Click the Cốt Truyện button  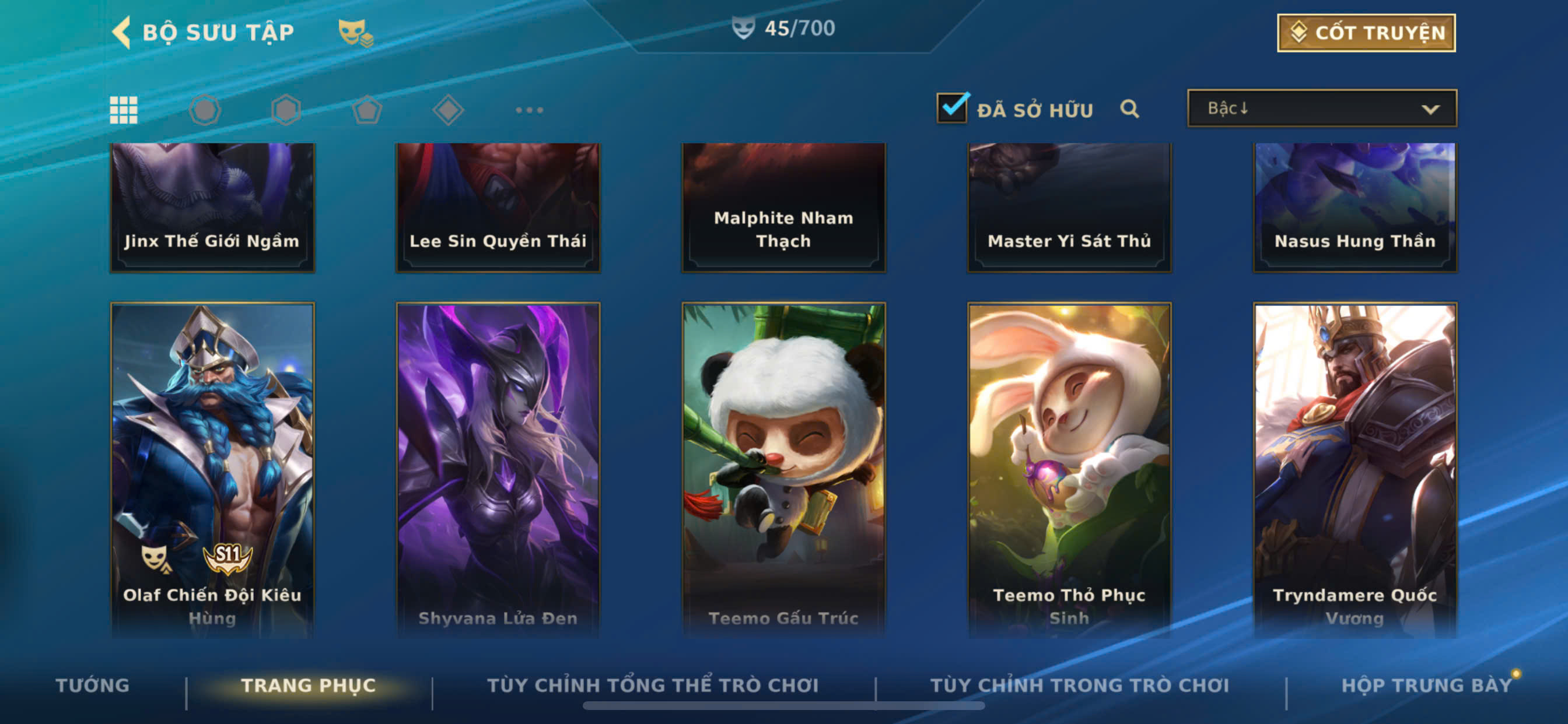tap(1367, 33)
